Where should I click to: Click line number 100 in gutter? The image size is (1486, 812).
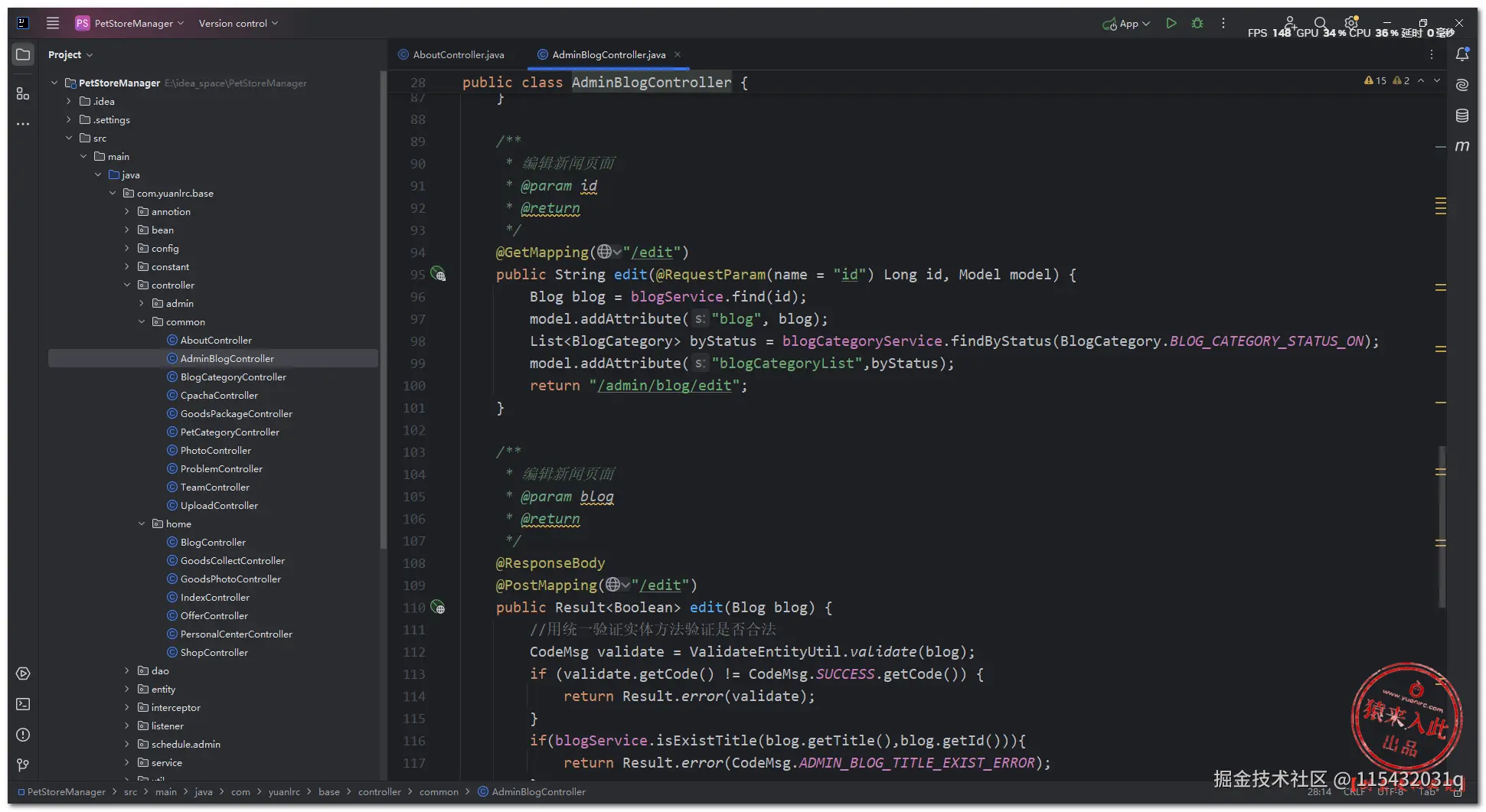pyautogui.click(x=414, y=385)
